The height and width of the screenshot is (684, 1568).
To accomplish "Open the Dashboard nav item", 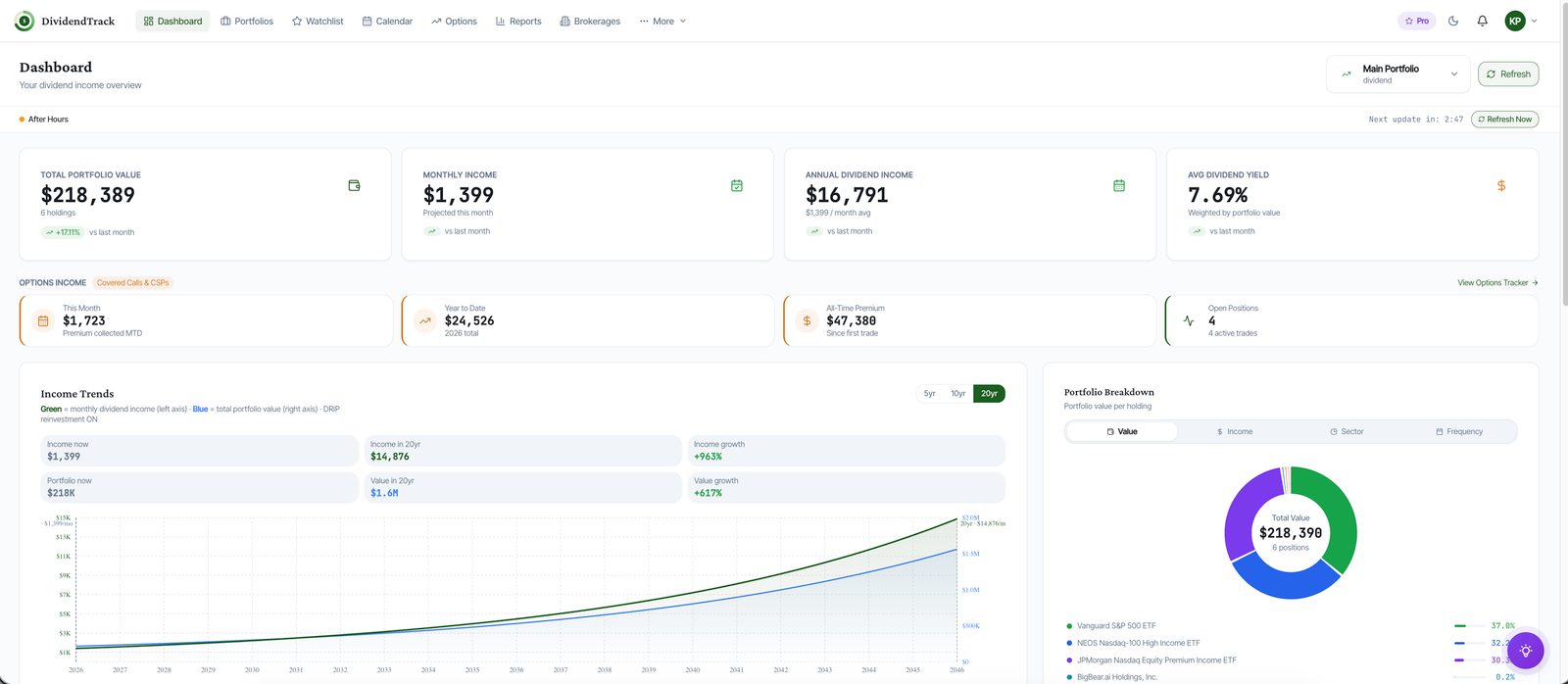I will [x=172, y=21].
